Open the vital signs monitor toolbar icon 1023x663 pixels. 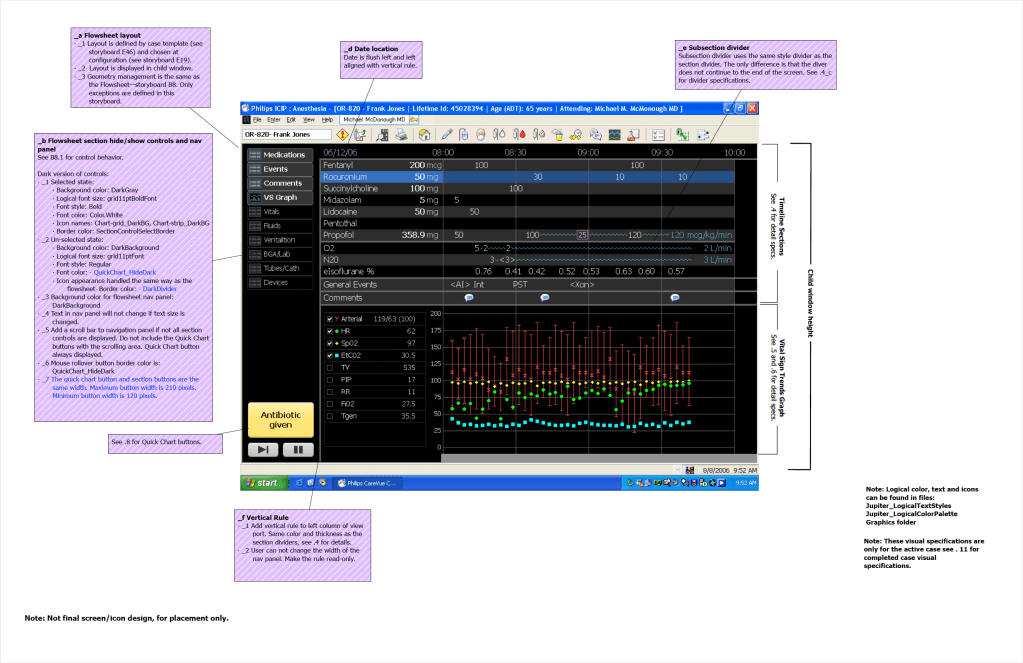tap(614, 134)
